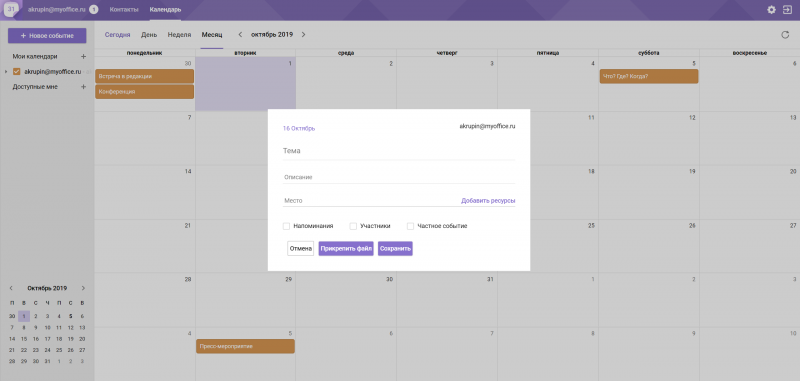Click the 'Тема' input field

point(399,151)
